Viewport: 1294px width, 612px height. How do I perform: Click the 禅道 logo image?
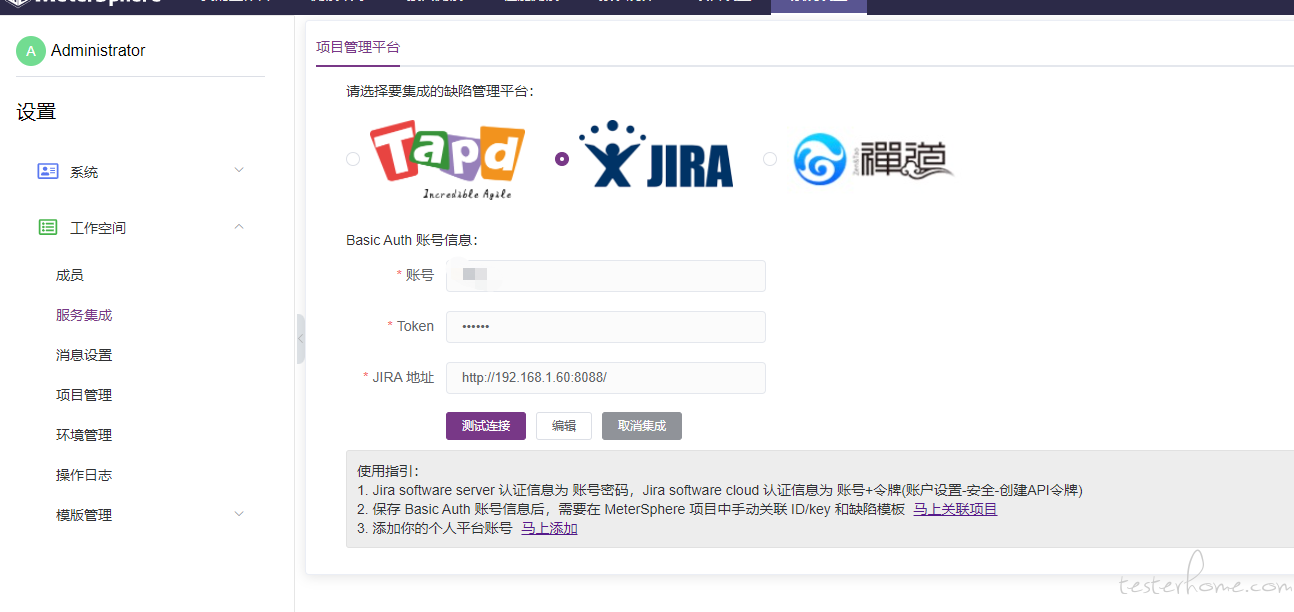point(872,160)
